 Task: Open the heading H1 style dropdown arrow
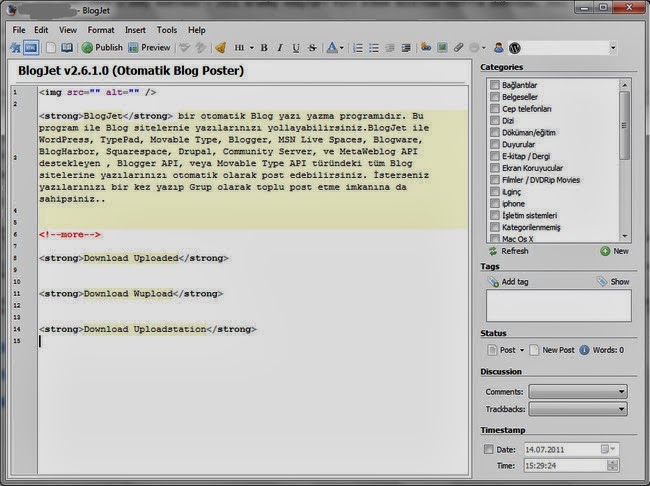click(252, 48)
